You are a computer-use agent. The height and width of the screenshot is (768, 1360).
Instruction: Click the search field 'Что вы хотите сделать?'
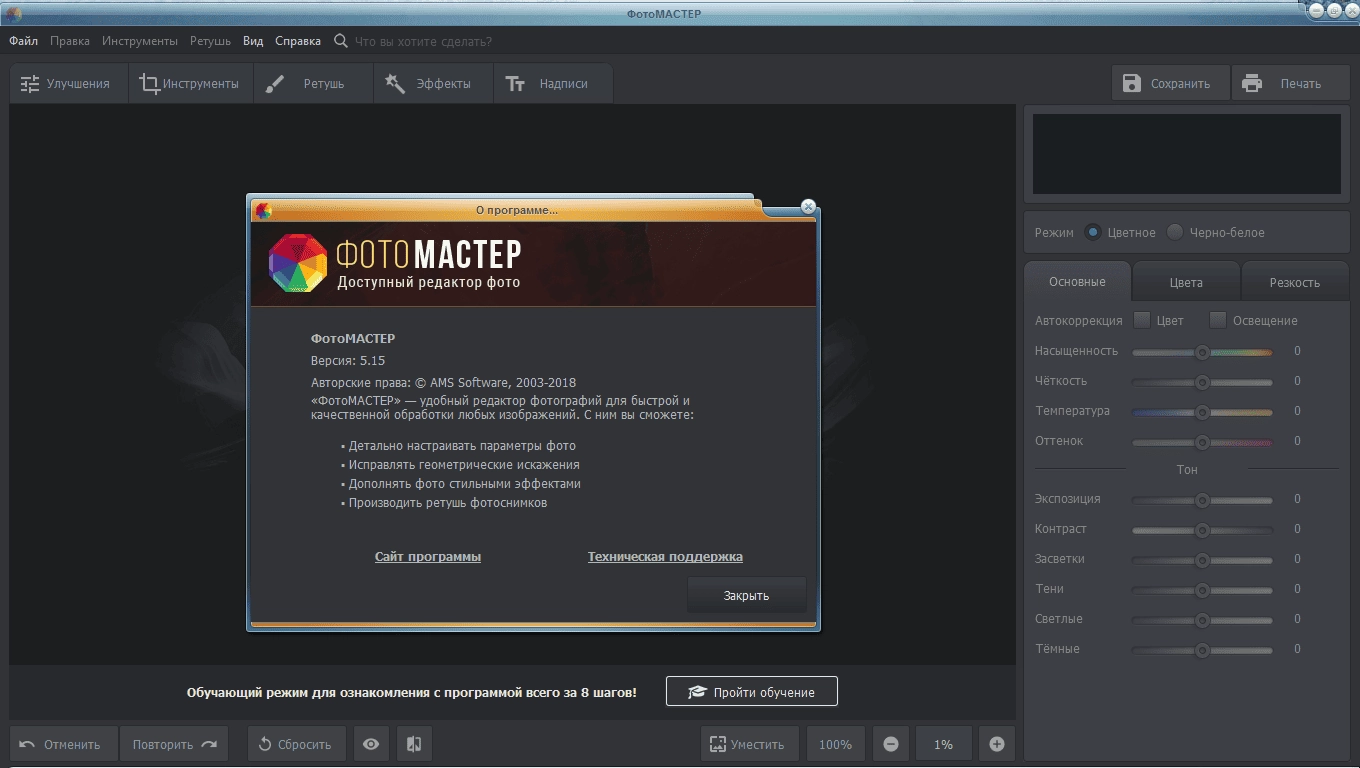point(424,41)
